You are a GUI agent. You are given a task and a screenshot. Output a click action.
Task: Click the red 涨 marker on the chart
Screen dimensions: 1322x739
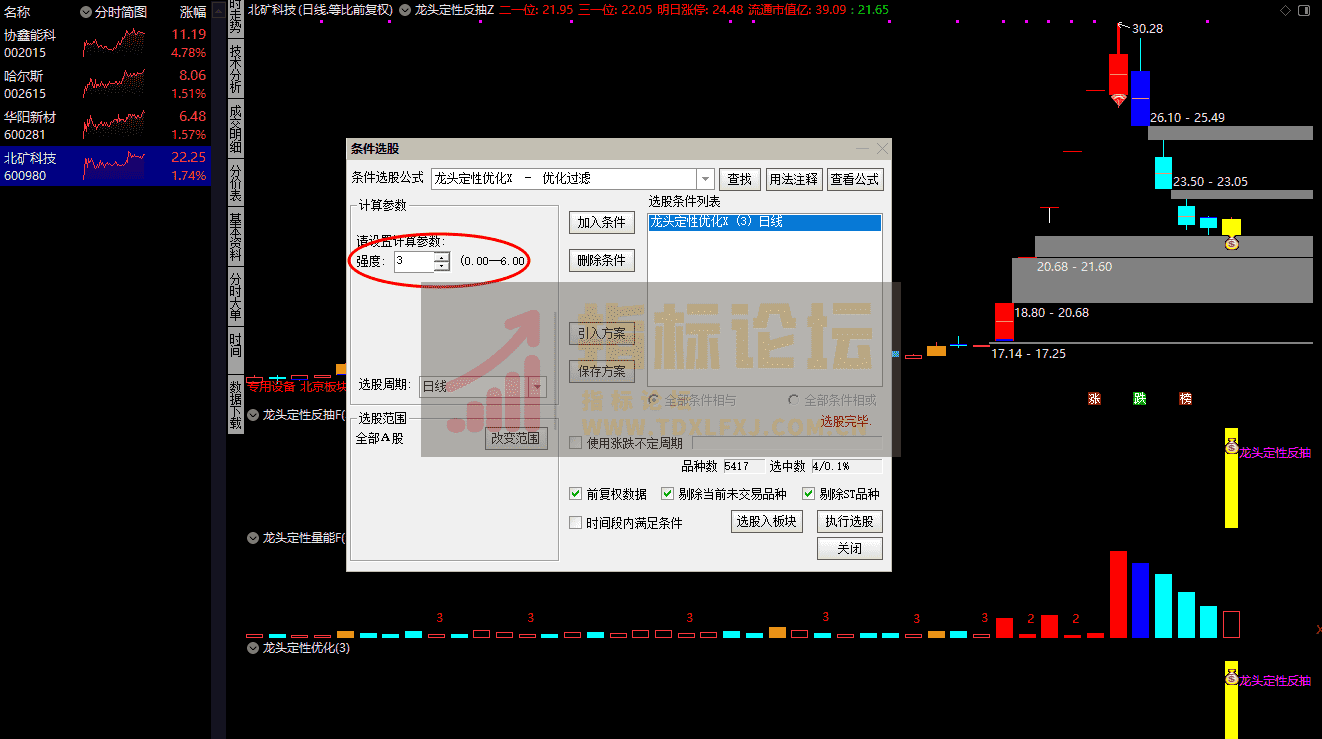click(x=1094, y=398)
